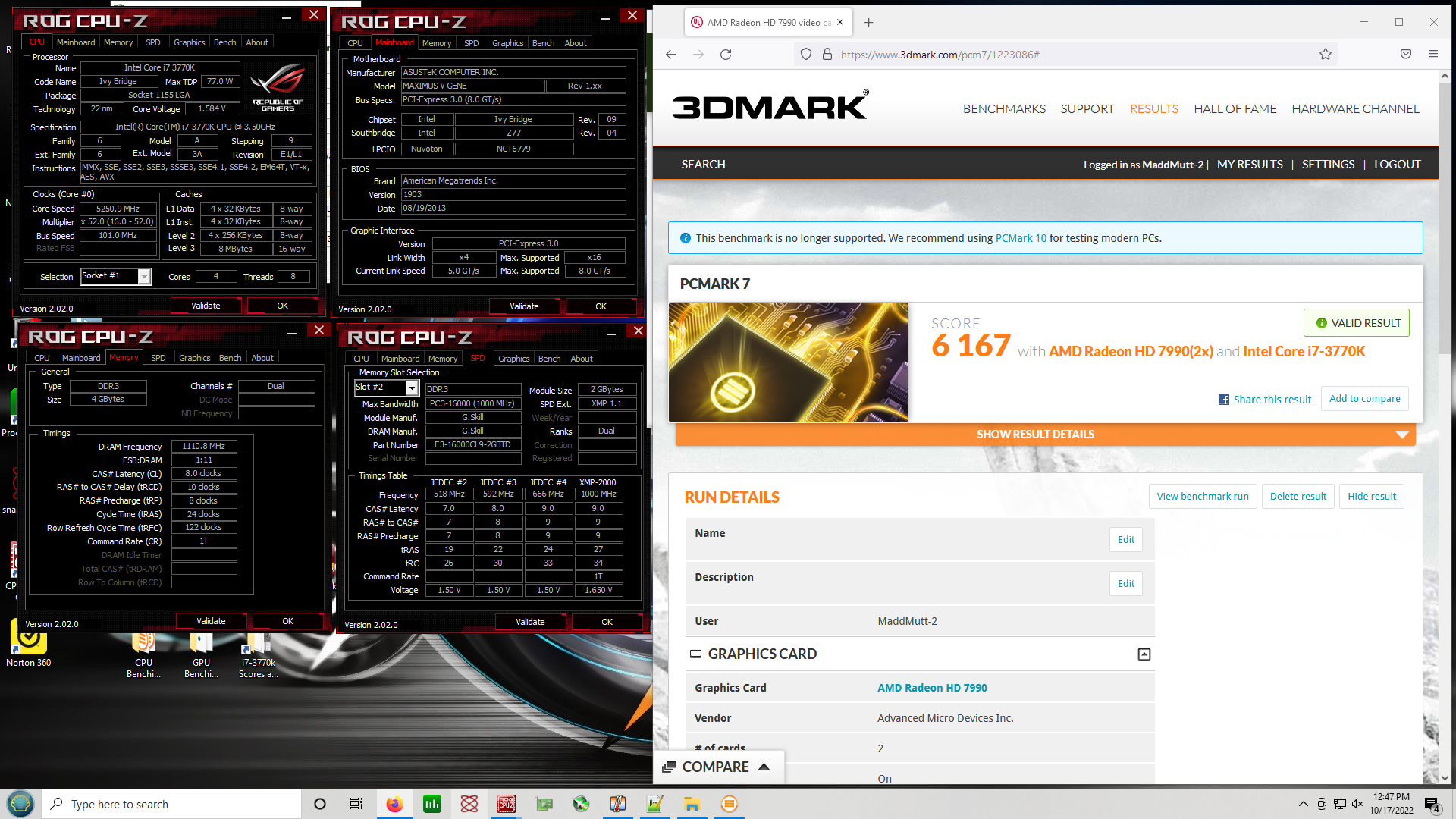View site security padlock details
1456x819 pixels.
coord(827,55)
